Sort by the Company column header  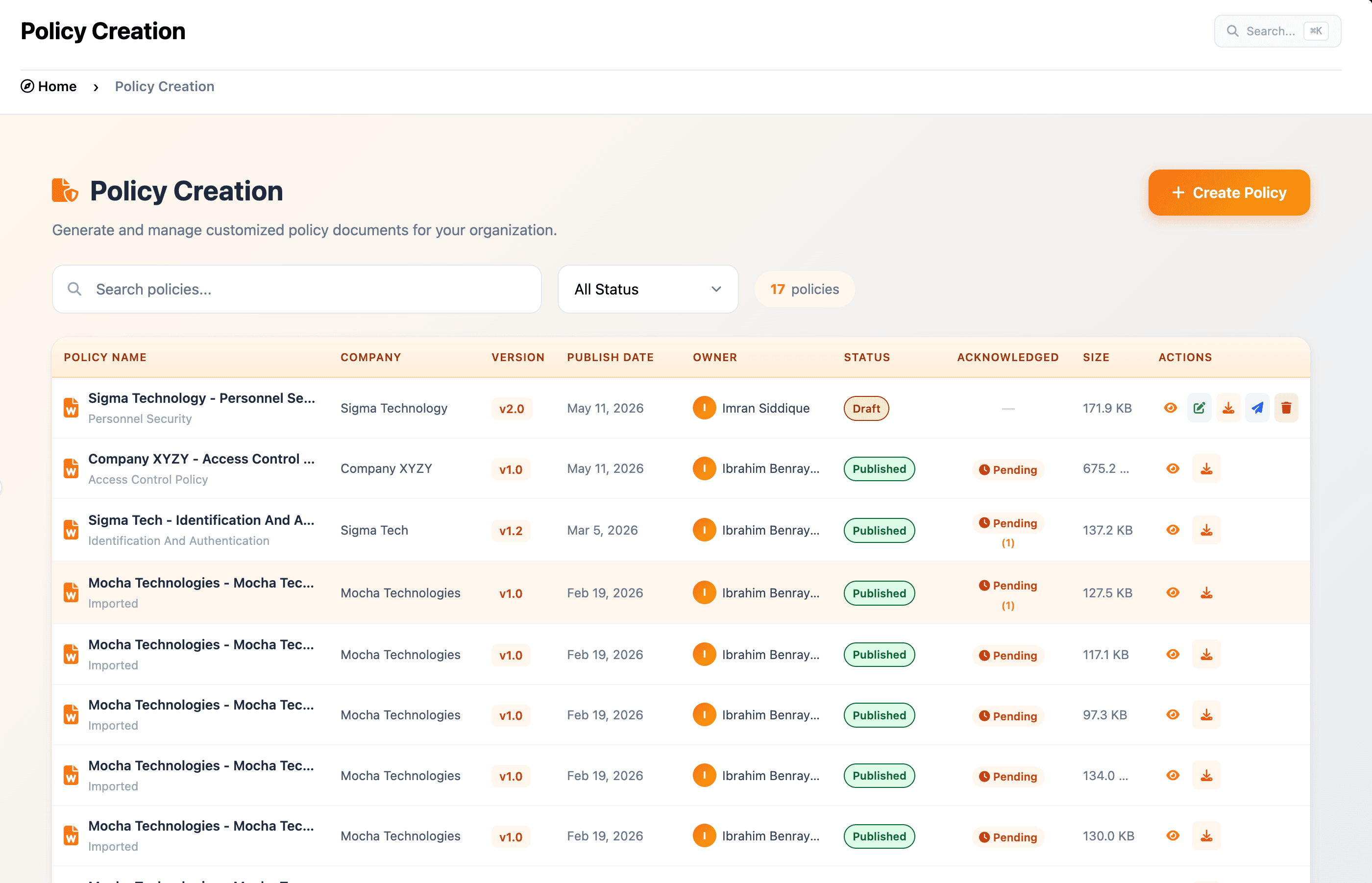[370, 357]
